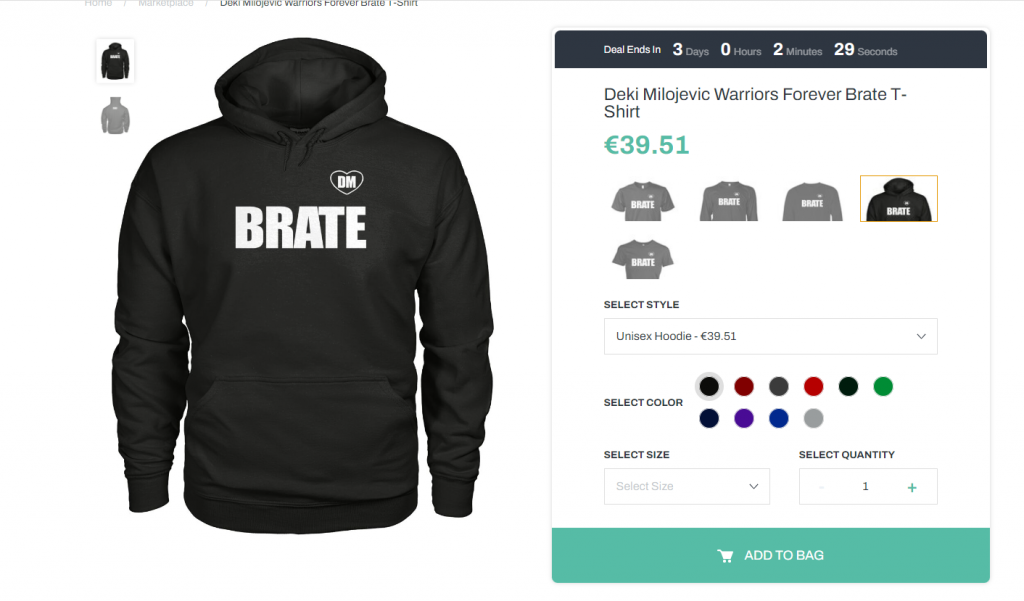This screenshot has width=1024, height=601.
Task: View the grey back-side hoodie thumbnail
Action: coord(116,116)
